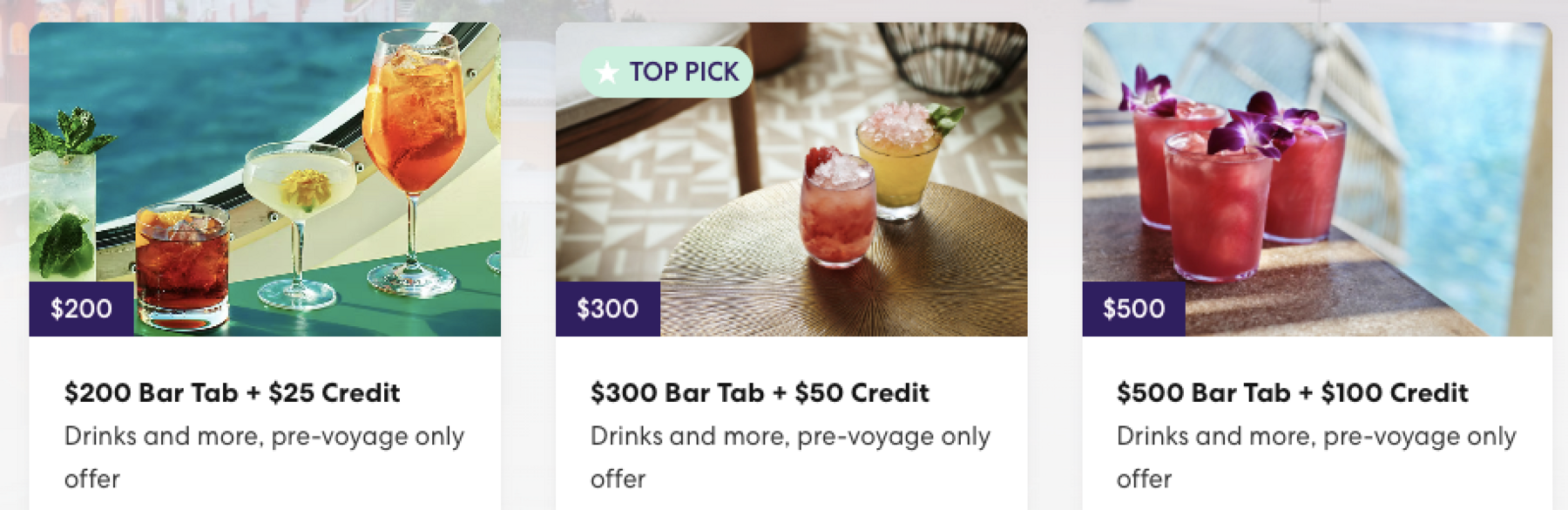
Task: Click the pink crushed-ice drink in the Top Pick photo
Action: point(836,208)
